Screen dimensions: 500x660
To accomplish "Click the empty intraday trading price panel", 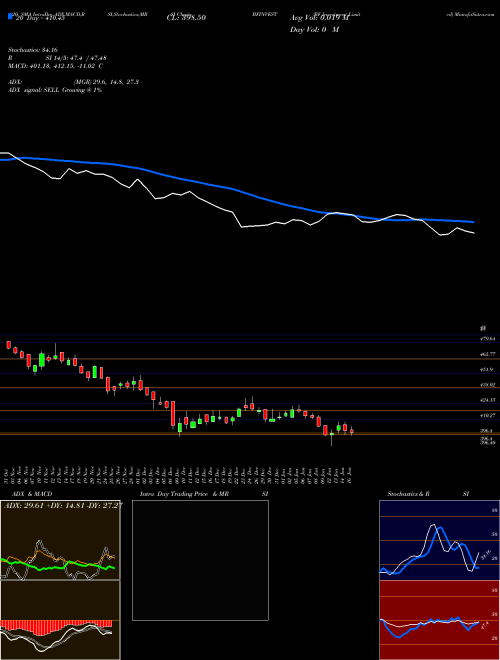I will [200, 560].
